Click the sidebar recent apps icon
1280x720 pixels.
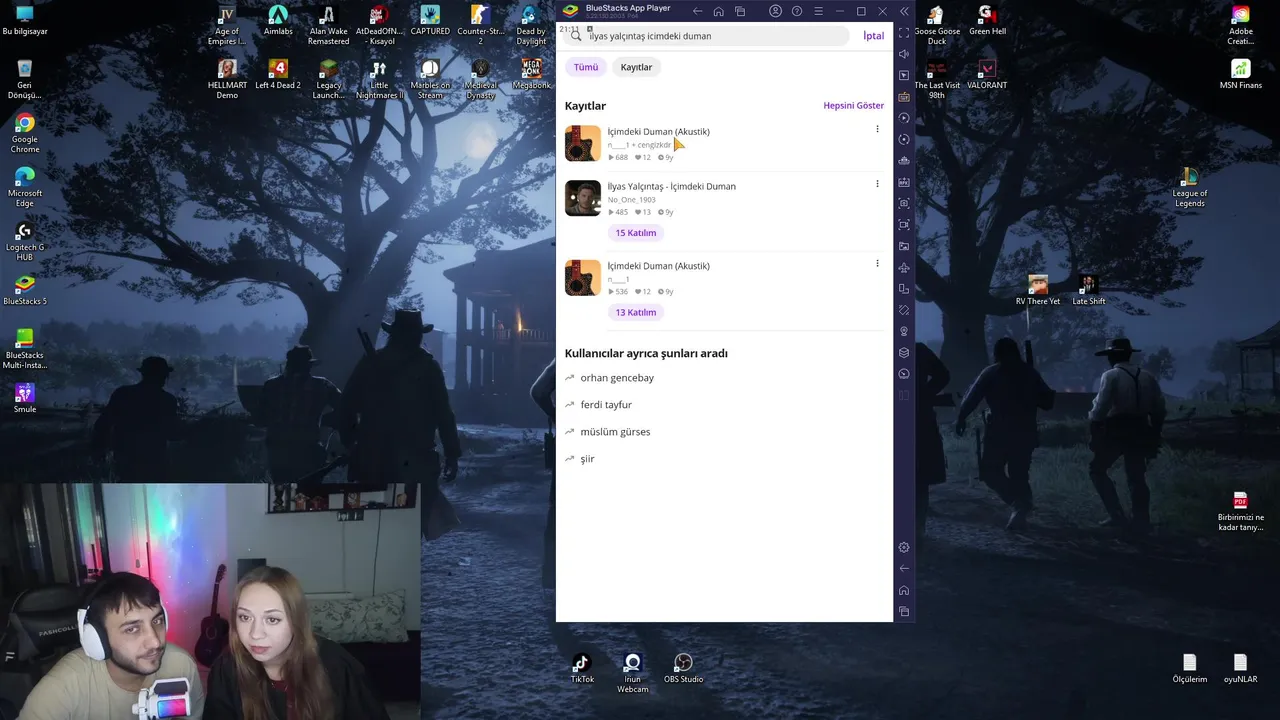pyautogui.click(x=904, y=611)
